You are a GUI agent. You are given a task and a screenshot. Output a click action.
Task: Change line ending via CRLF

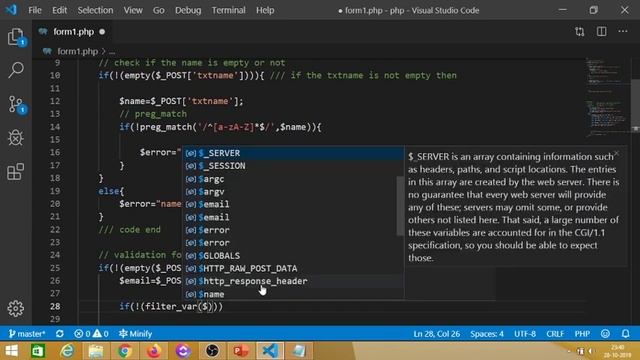pos(555,333)
